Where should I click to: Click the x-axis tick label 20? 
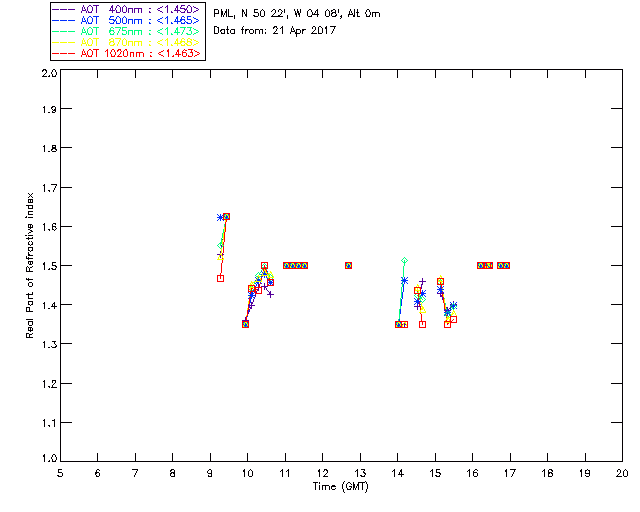622,473
